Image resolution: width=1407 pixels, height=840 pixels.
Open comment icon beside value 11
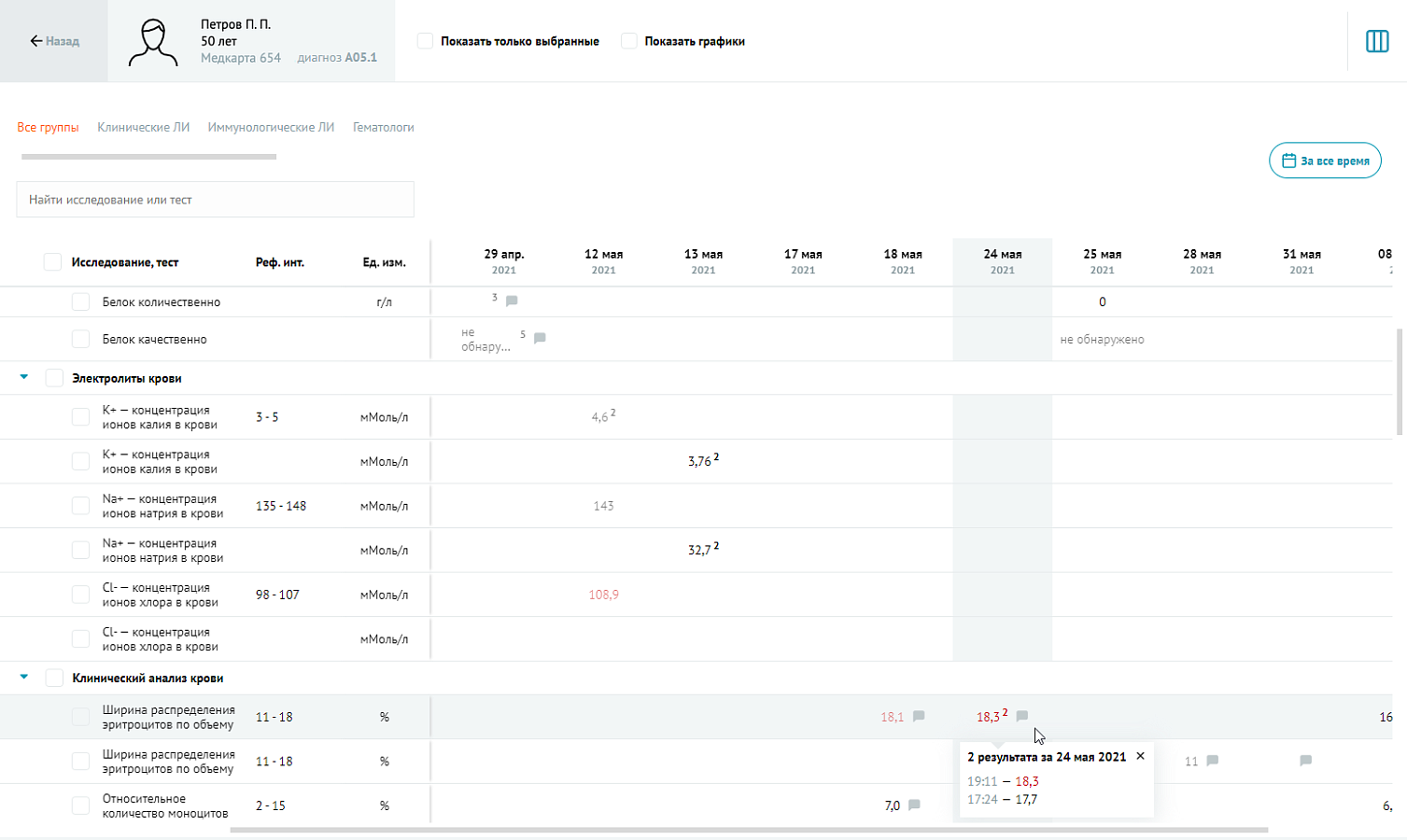1212,761
